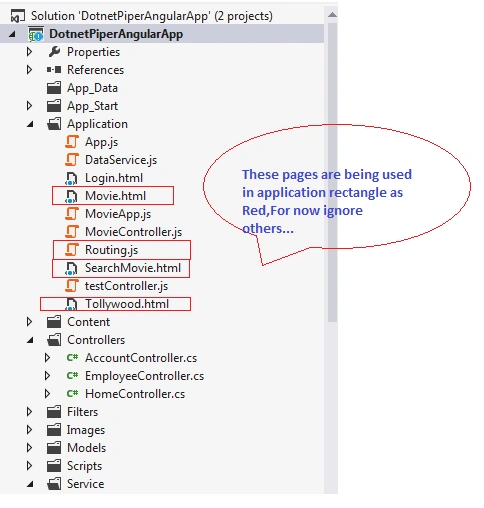Click the Movie.html page icon
Image resolution: width=484 pixels, height=508 pixels.
(71, 196)
